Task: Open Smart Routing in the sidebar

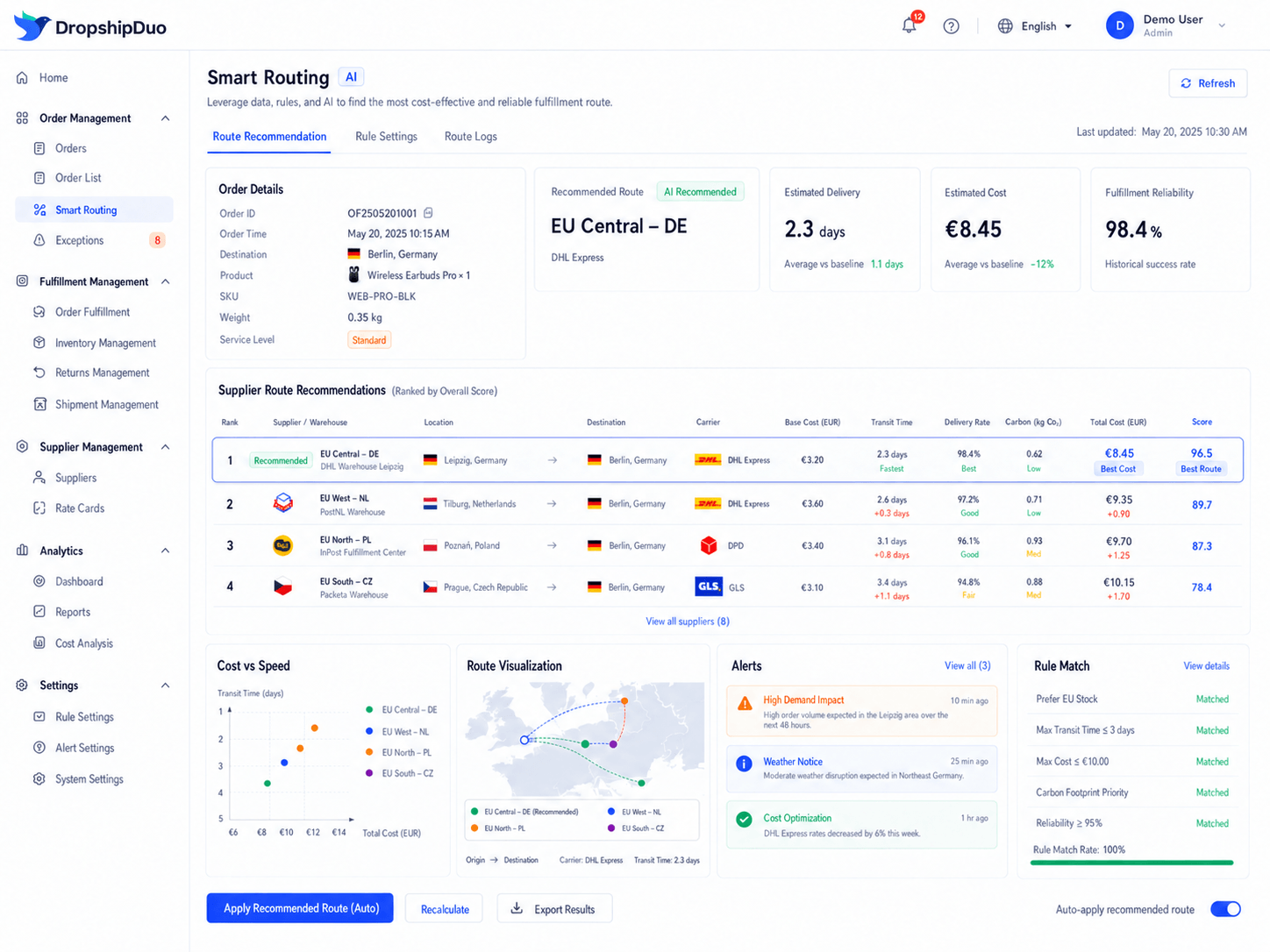Action: coord(95,210)
